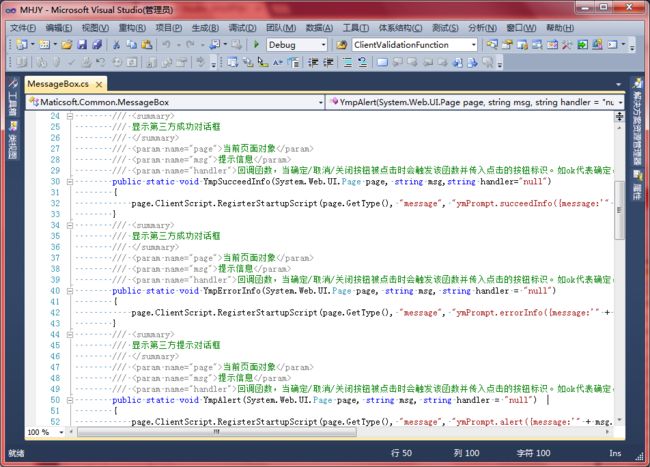
Task: Click the Find in Files icon
Action: (x=342, y=44)
